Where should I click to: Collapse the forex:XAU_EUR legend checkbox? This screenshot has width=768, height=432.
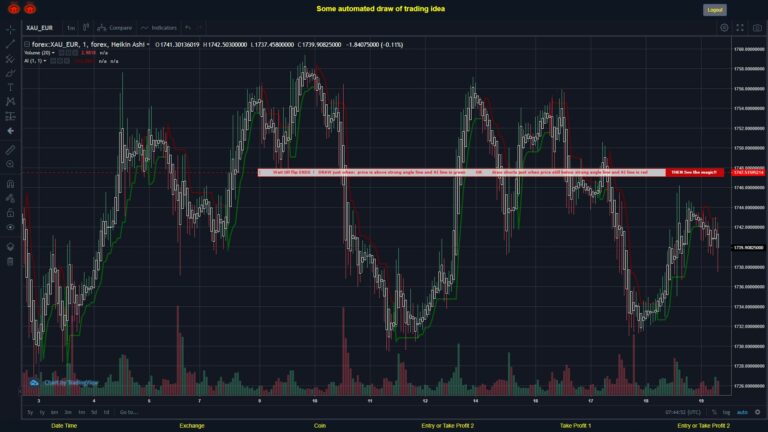pos(27,45)
